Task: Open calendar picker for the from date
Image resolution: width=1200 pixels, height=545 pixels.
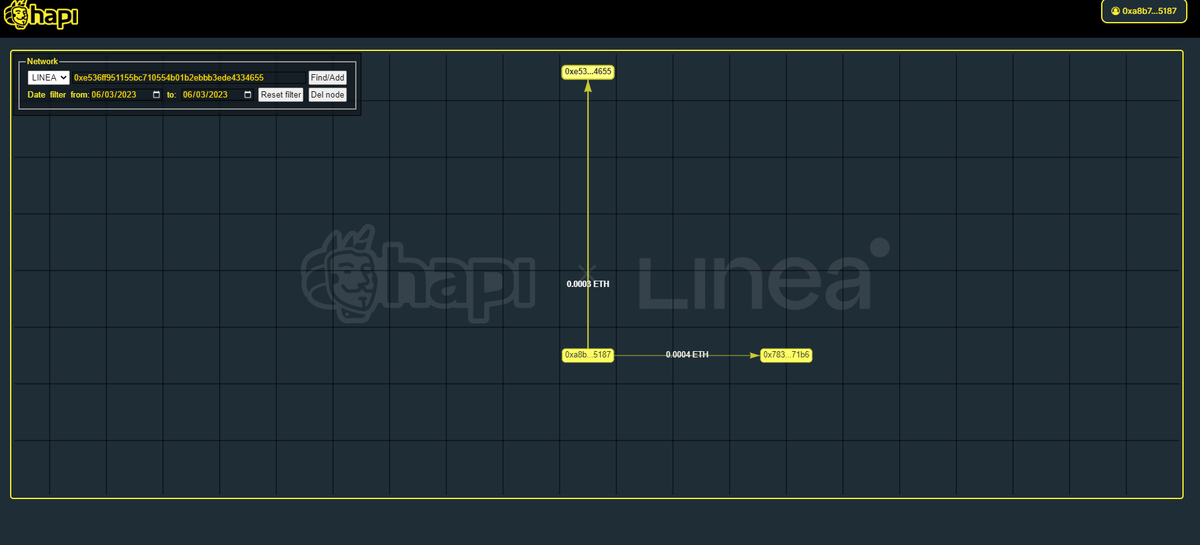Action: point(156,95)
